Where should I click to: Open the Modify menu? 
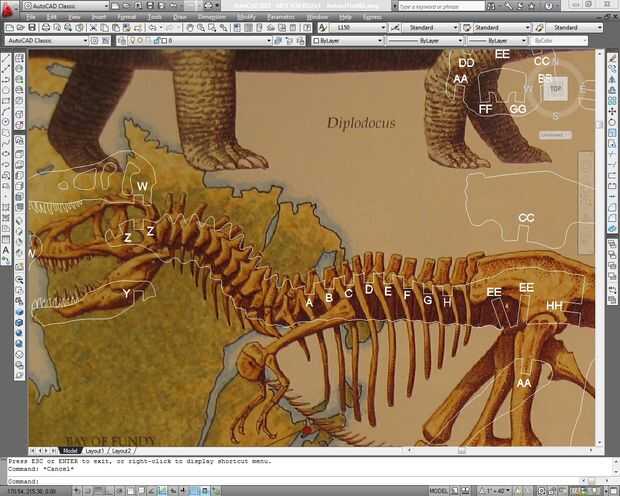point(246,17)
